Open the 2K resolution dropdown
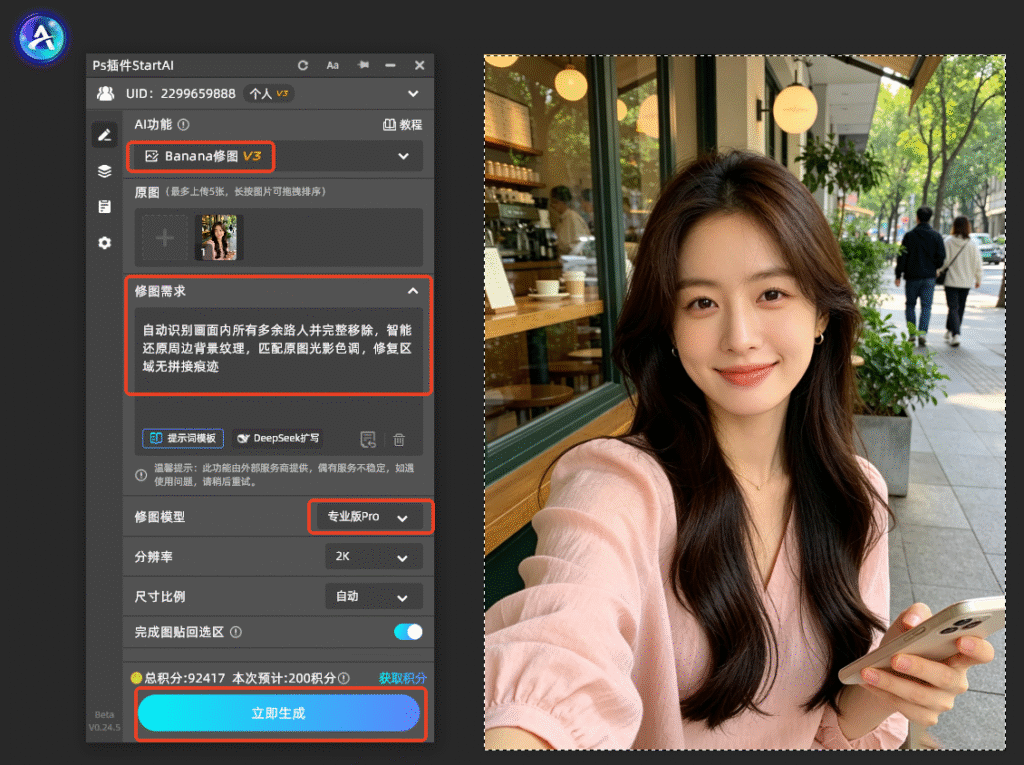 click(x=374, y=557)
